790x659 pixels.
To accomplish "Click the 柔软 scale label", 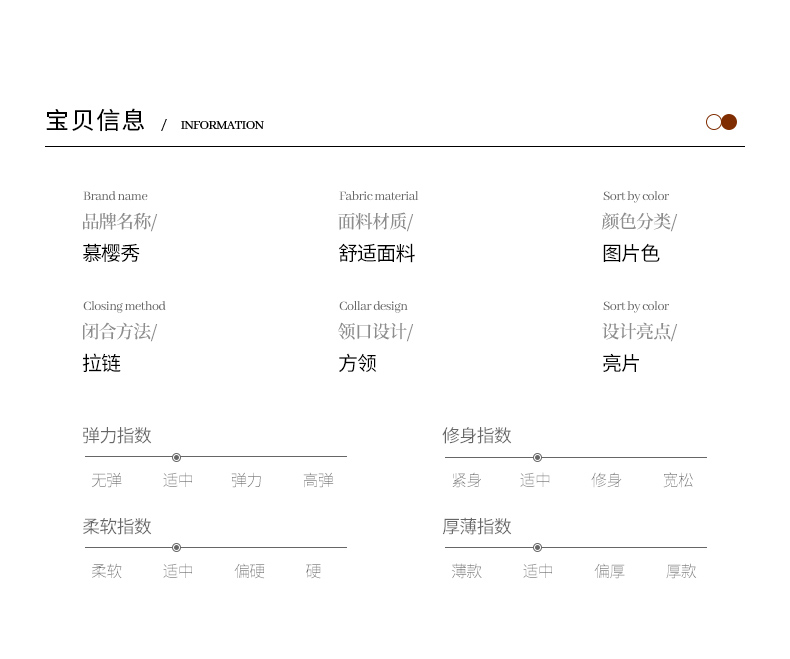I will 106,571.
